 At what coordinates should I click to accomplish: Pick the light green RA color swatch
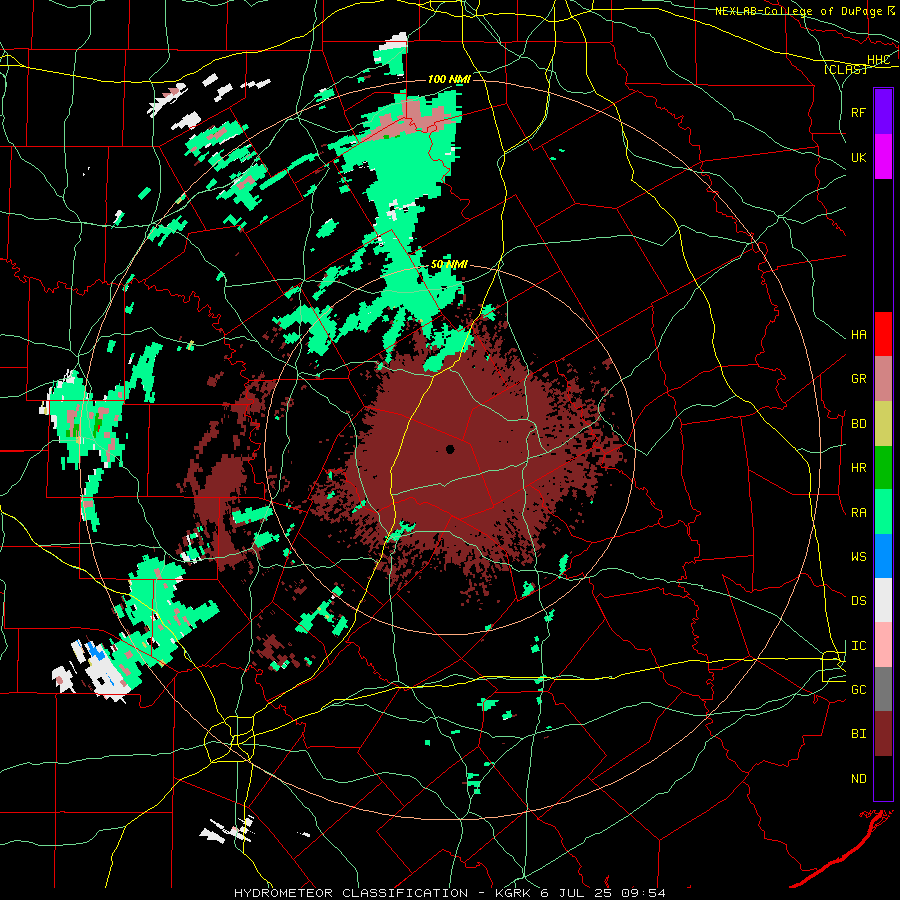883,512
